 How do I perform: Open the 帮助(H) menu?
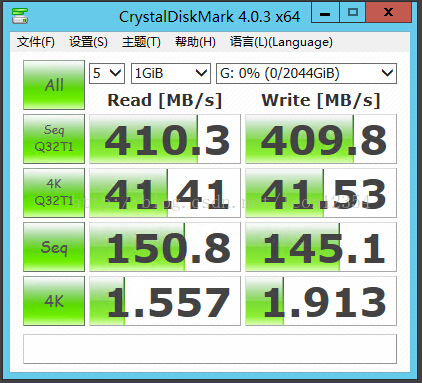[x=195, y=42]
